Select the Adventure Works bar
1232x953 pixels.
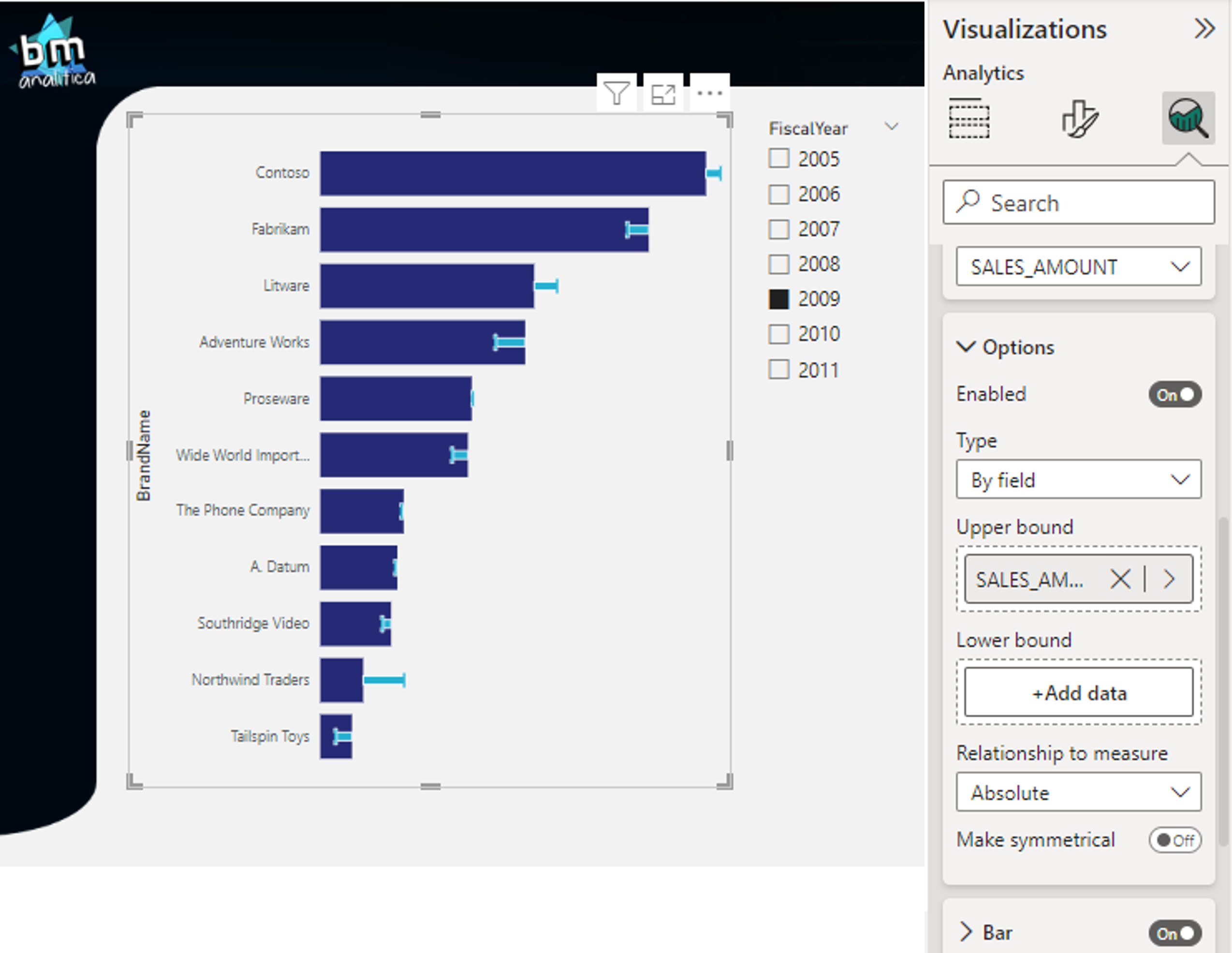tap(423, 342)
